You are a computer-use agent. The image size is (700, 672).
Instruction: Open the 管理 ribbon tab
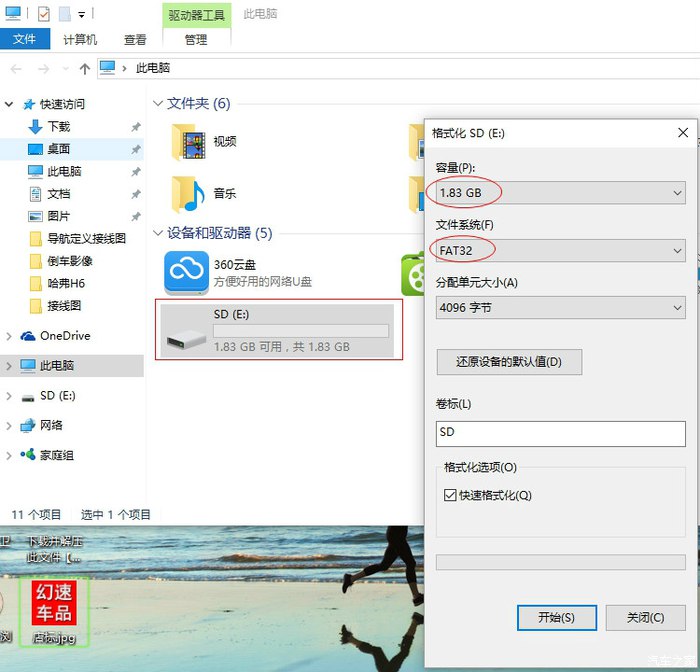click(196, 40)
